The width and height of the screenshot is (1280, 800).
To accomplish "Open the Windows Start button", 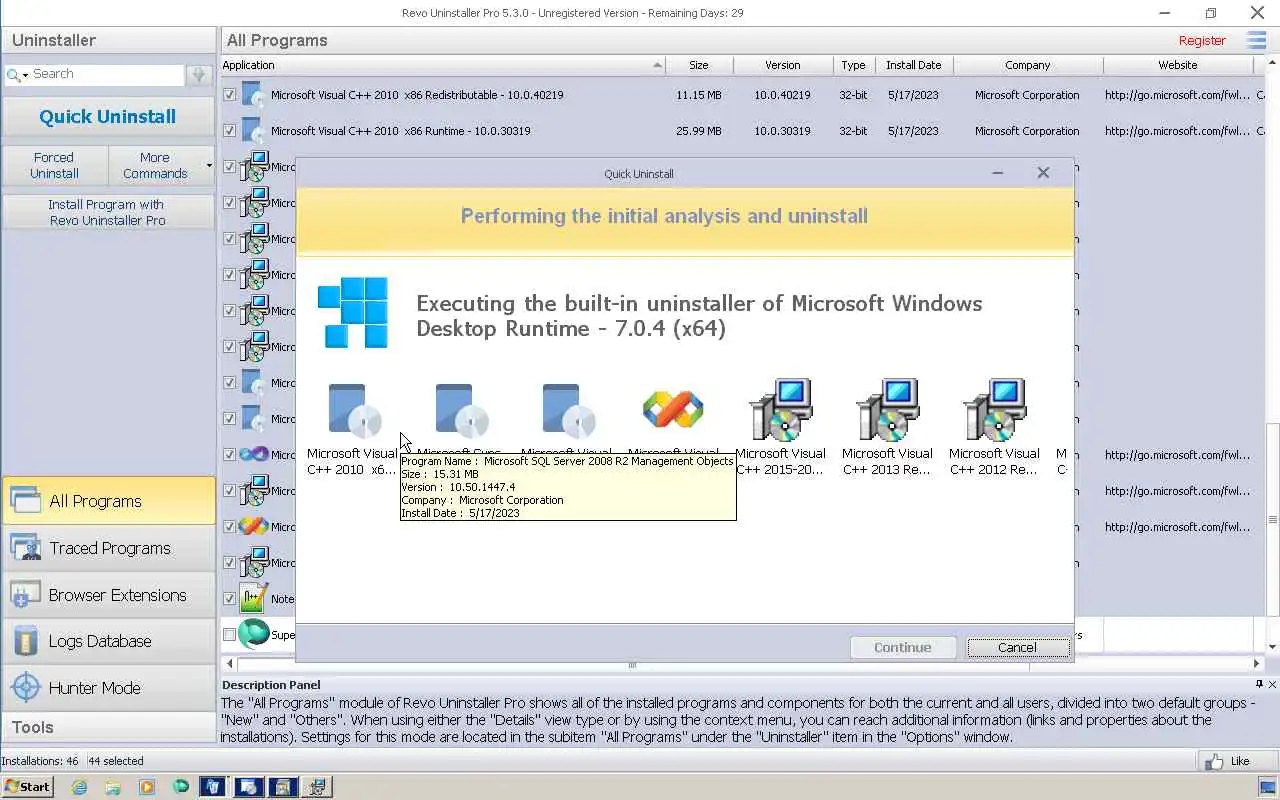I will (x=28, y=787).
